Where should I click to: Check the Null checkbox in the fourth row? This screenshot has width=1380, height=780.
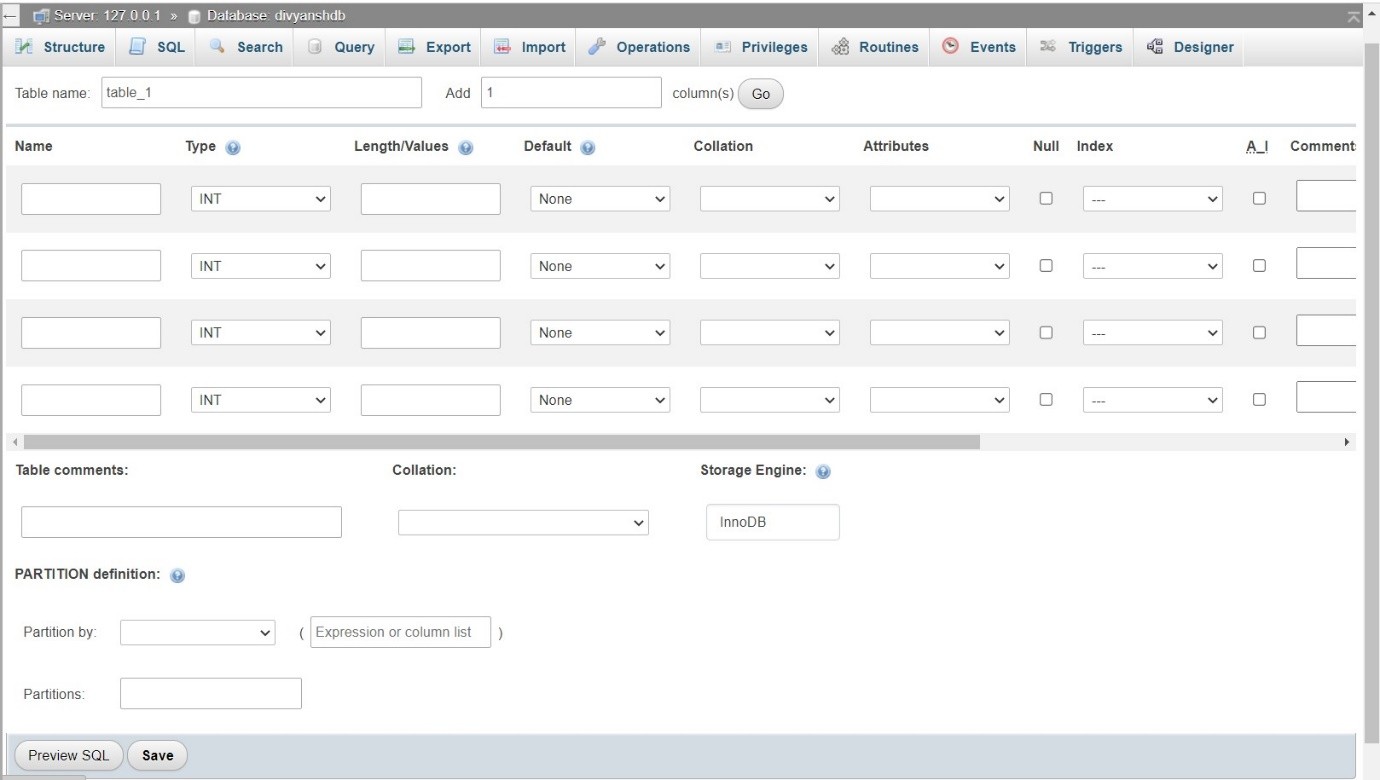coord(1046,399)
